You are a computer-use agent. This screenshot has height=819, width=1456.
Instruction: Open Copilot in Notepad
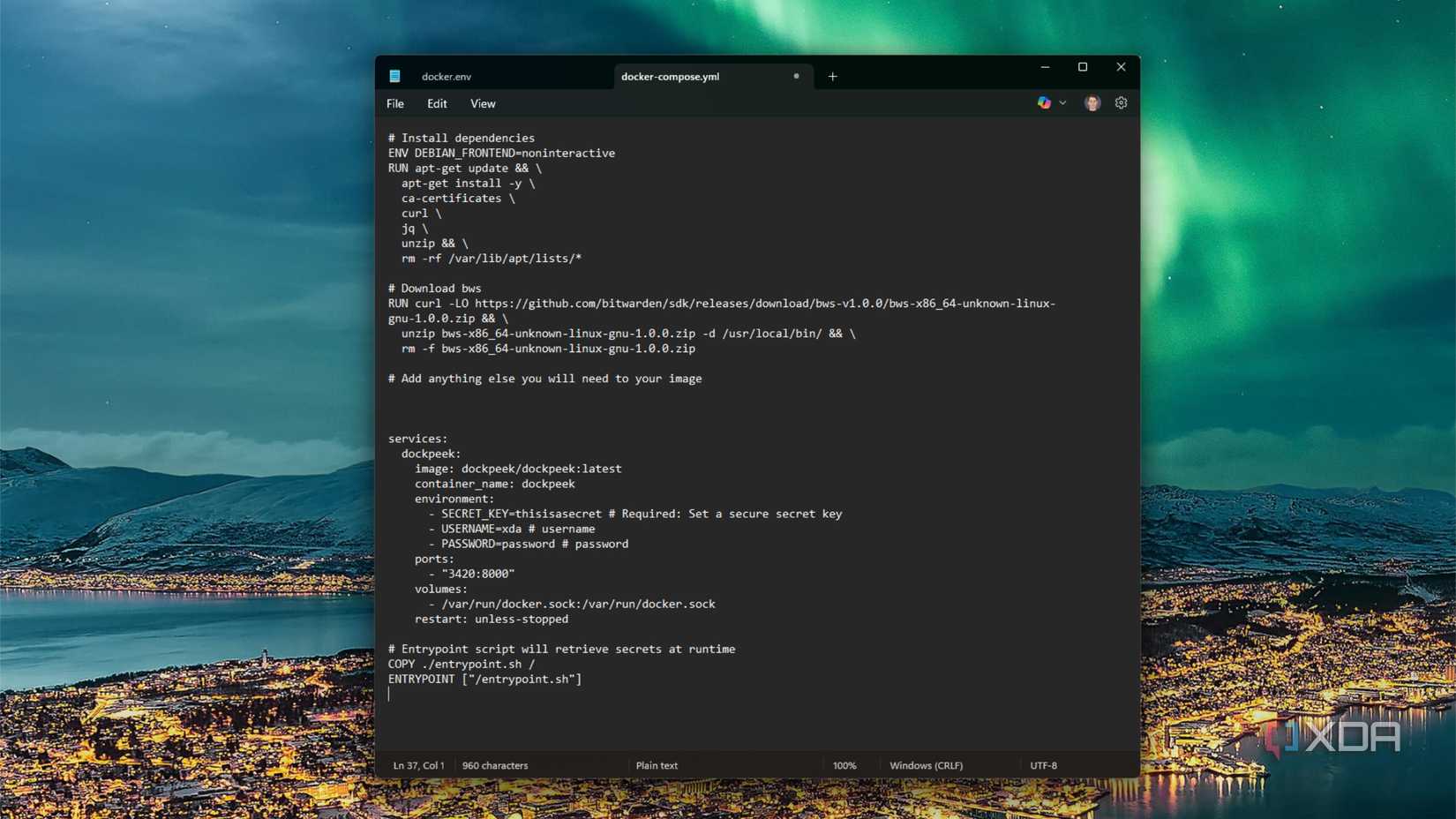pos(1045,102)
